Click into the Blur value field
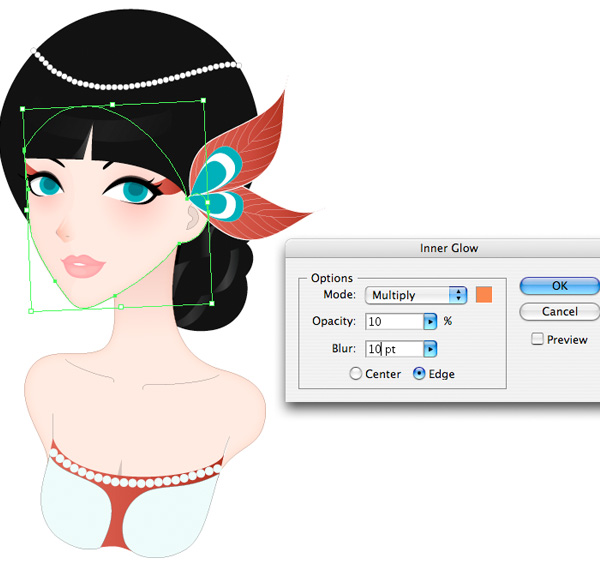This screenshot has height=578, width=600. [394, 349]
